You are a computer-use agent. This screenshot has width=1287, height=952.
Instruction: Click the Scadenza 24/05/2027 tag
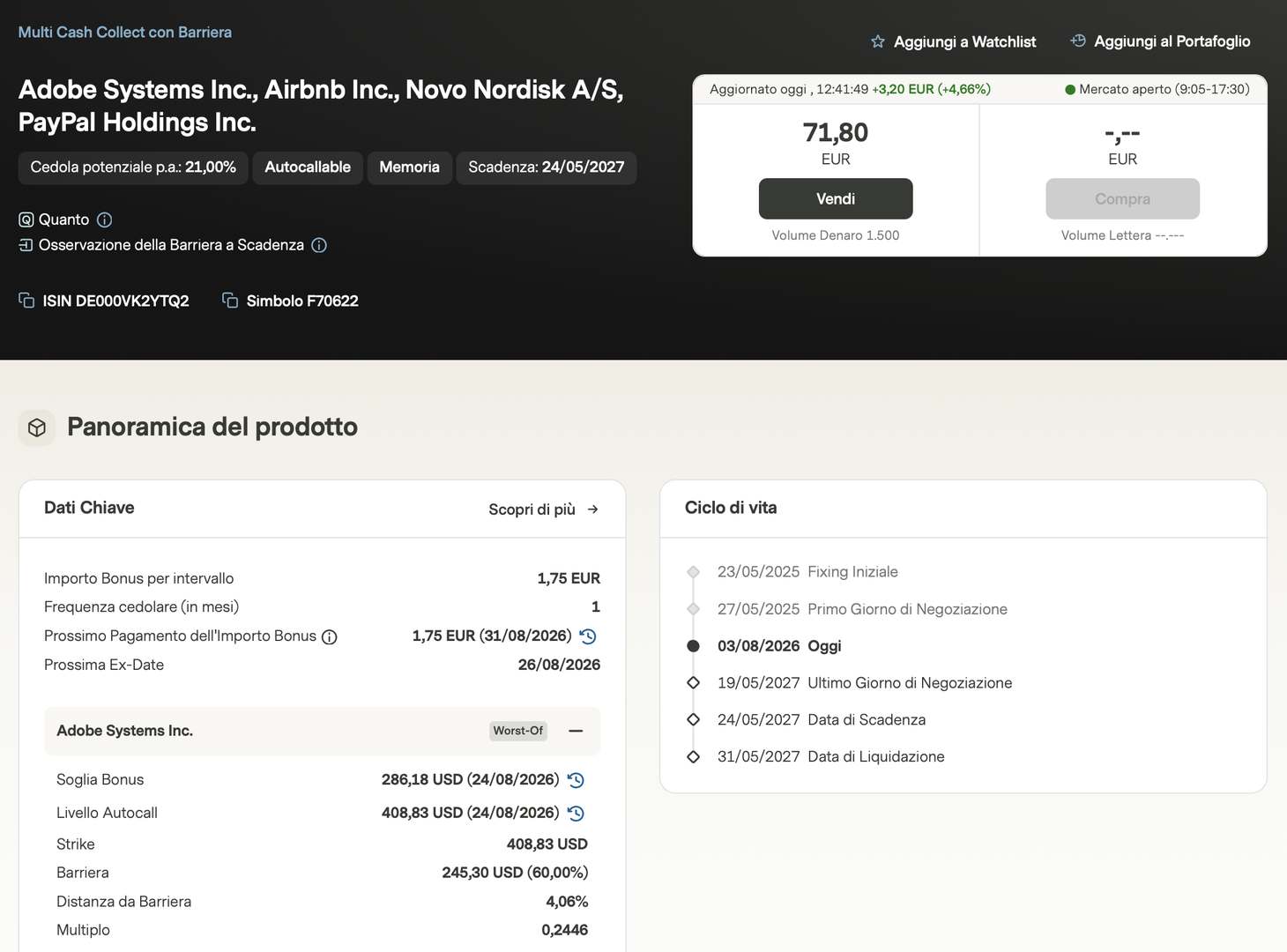pos(547,167)
